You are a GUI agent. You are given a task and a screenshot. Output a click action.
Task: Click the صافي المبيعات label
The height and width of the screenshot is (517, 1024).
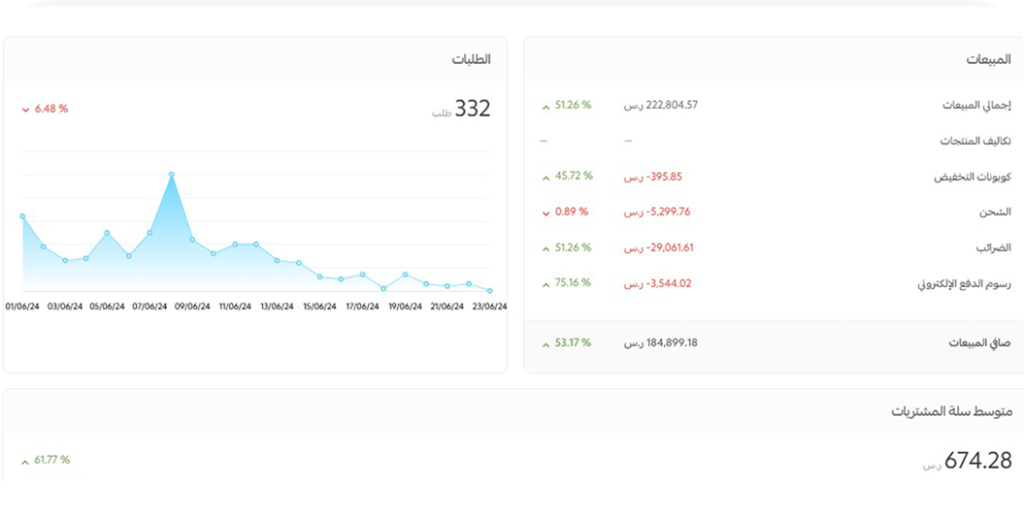click(980, 343)
